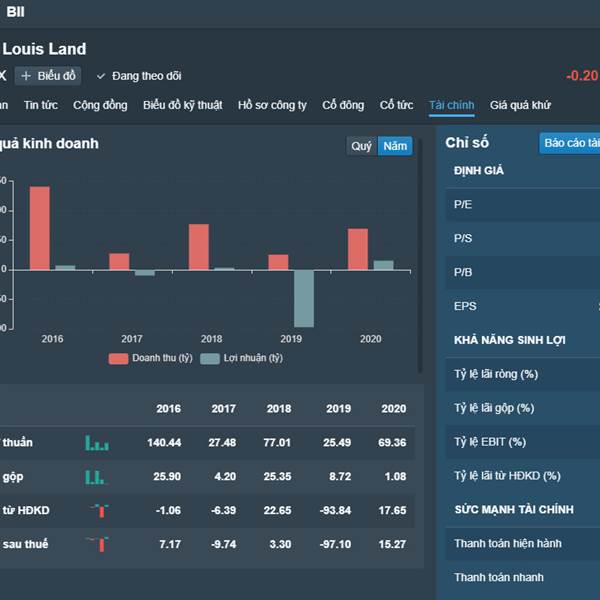This screenshot has width=600, height=600.
Task: Toggle Doanh thu legend red swatch
Action: (x=118, y=359)
